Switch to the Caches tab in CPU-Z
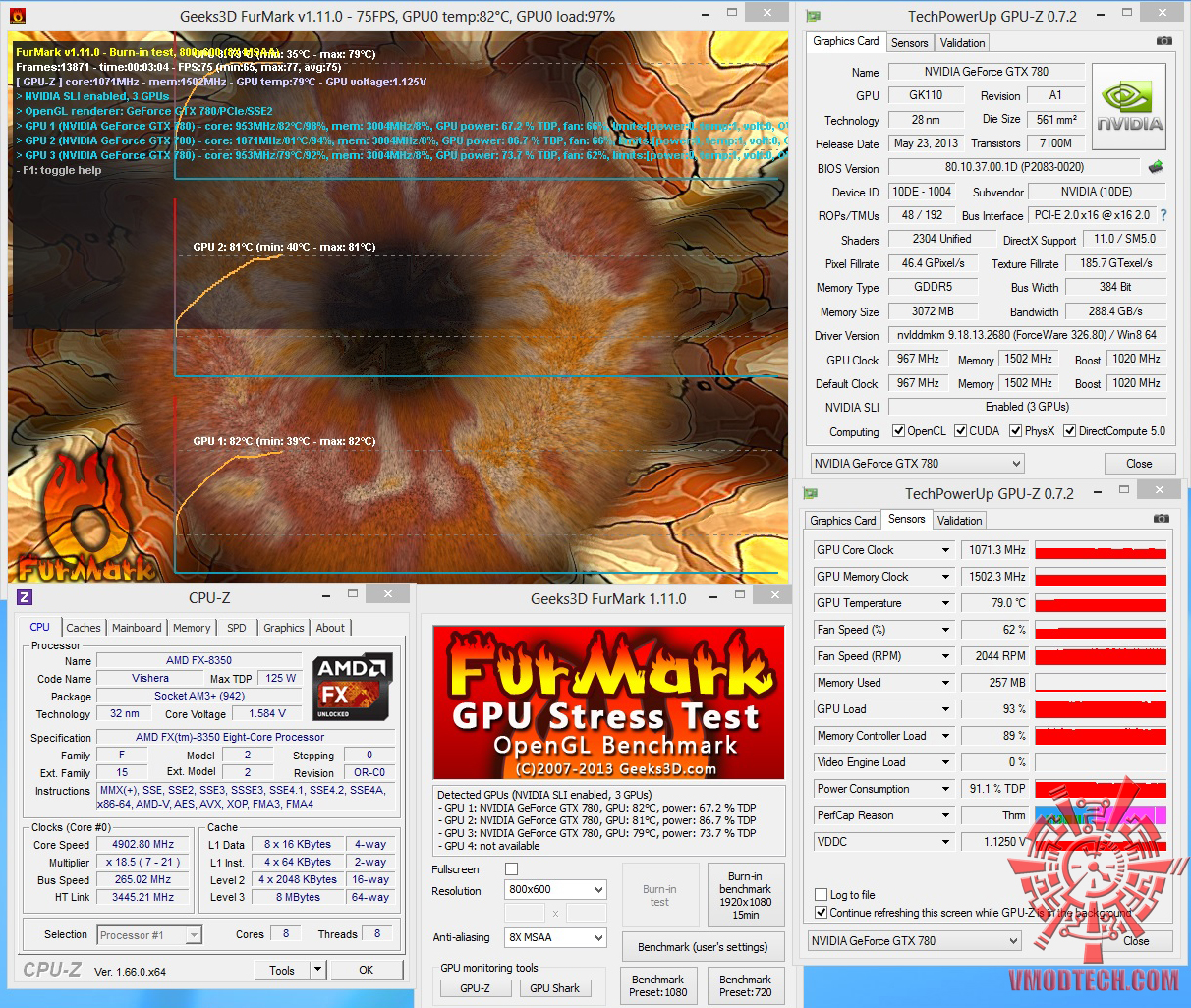The width and height of the screenshot is (1191, 1008). pyautogui.click(x=83, y=628)
